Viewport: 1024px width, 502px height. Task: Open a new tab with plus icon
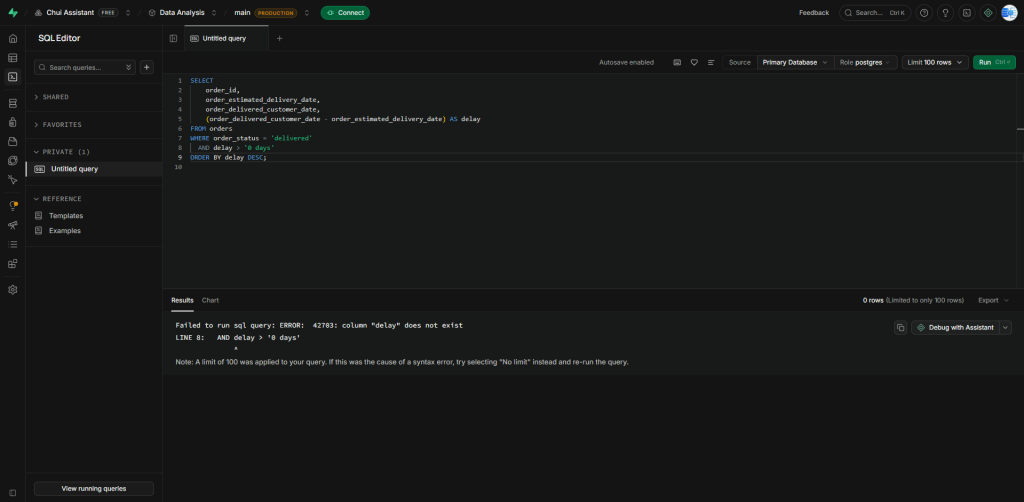pos(280,39)
